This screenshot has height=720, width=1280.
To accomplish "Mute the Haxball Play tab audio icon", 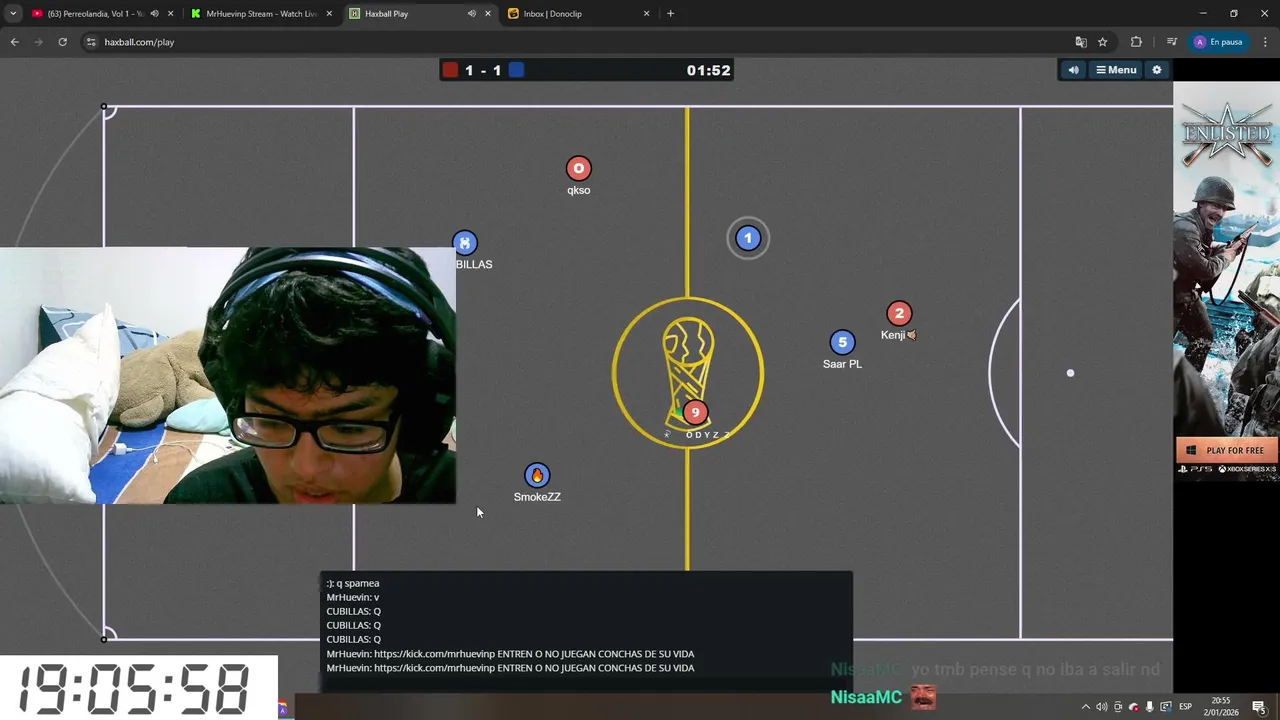I will click(x=471, y=14).
